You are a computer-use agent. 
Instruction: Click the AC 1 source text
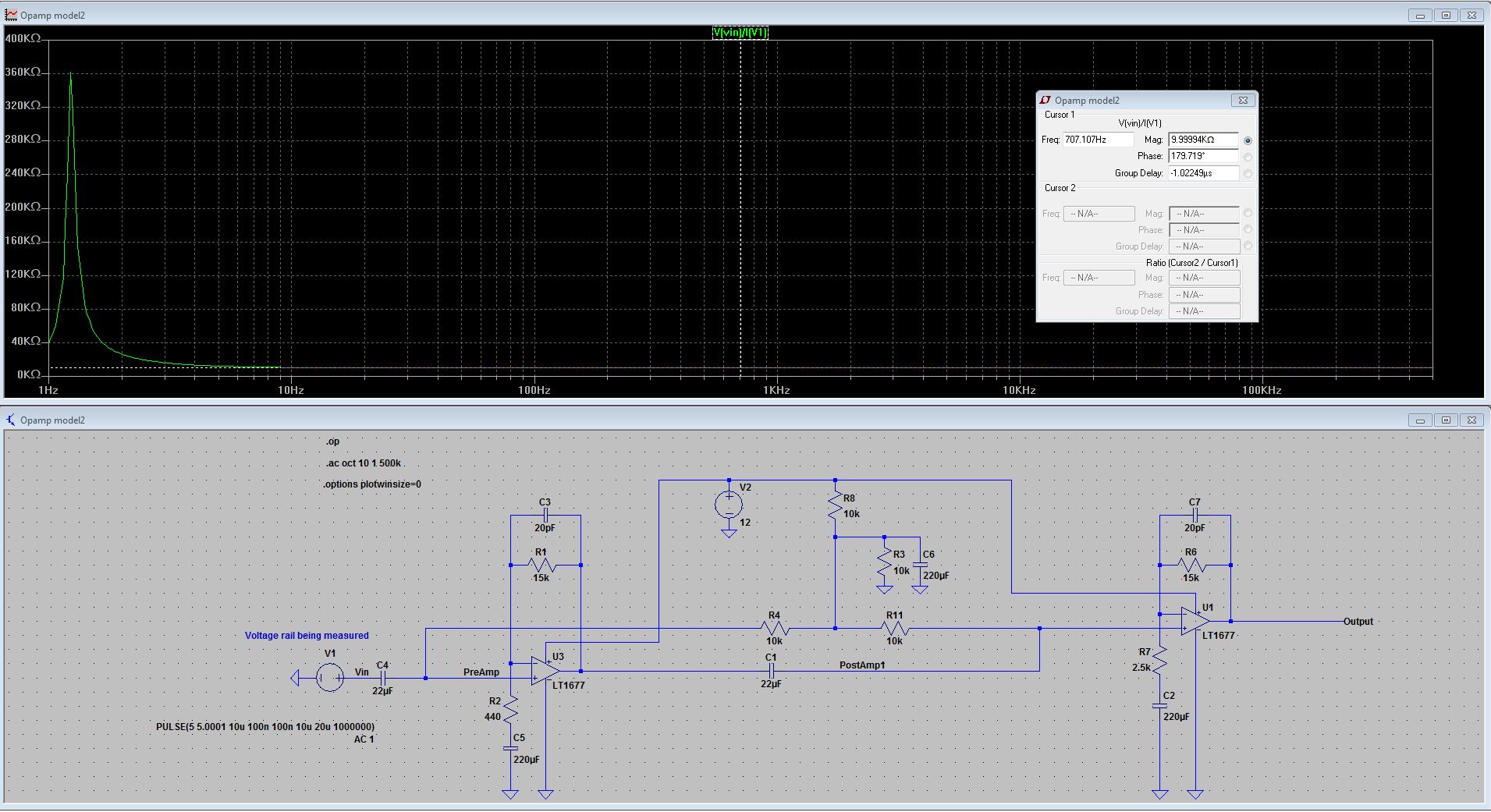[x=364, y=739]
